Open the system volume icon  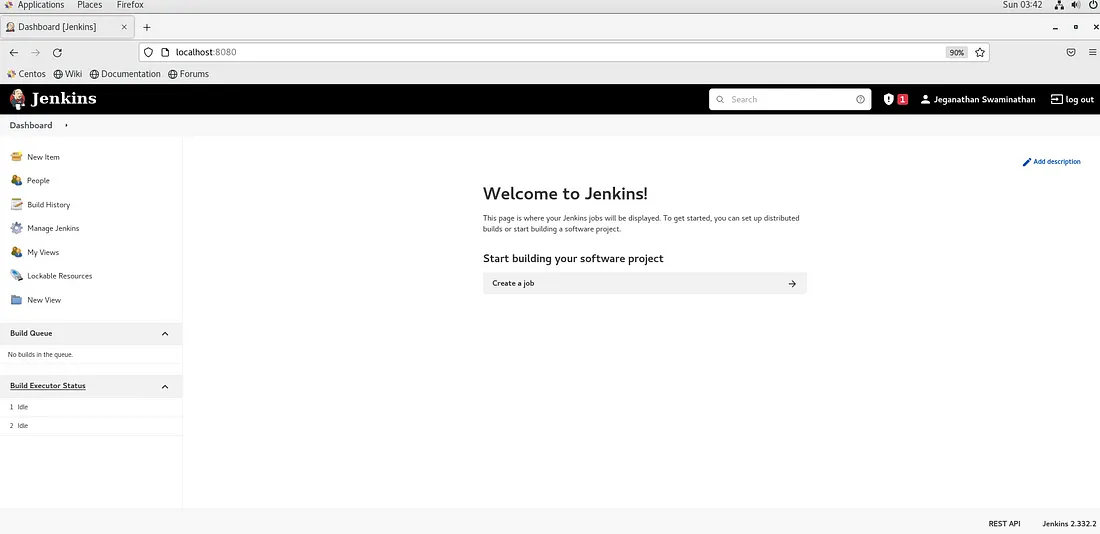pyautogui.click(x=1075, y=5)
